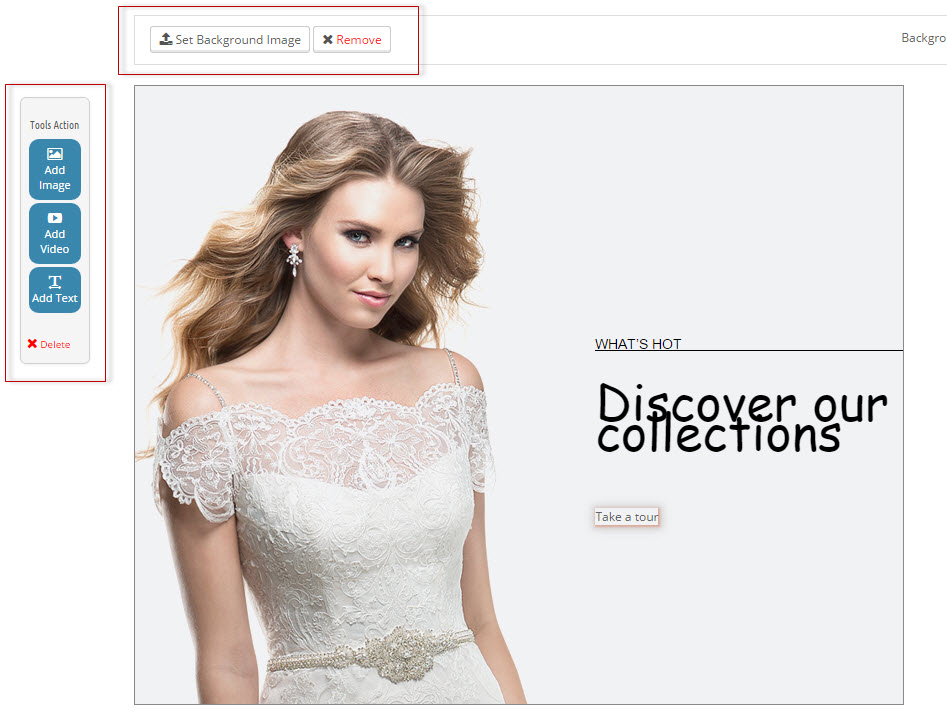Select the WHAT'S HOT text element
The image size is (947, 714).
click(638, 344)
